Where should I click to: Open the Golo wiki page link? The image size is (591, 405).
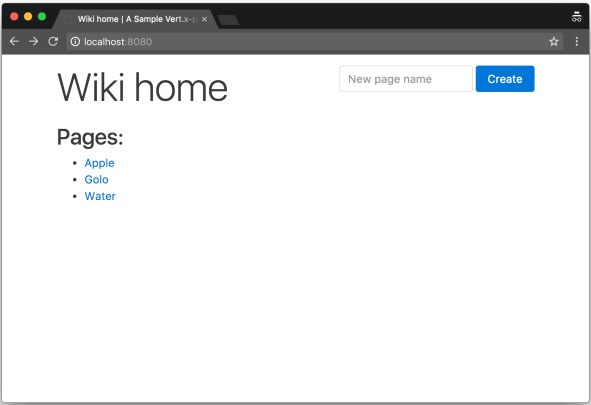point(96,179)
